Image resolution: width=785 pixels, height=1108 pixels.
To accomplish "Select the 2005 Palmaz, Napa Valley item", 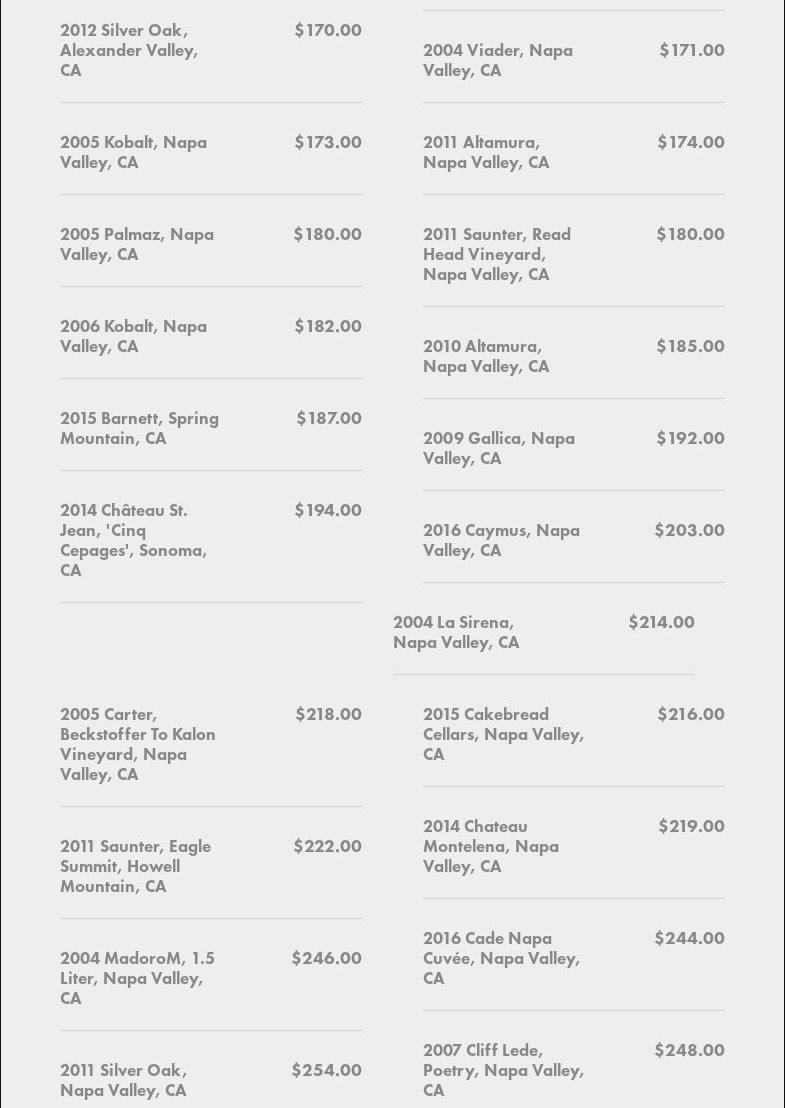I will point(137,244).
